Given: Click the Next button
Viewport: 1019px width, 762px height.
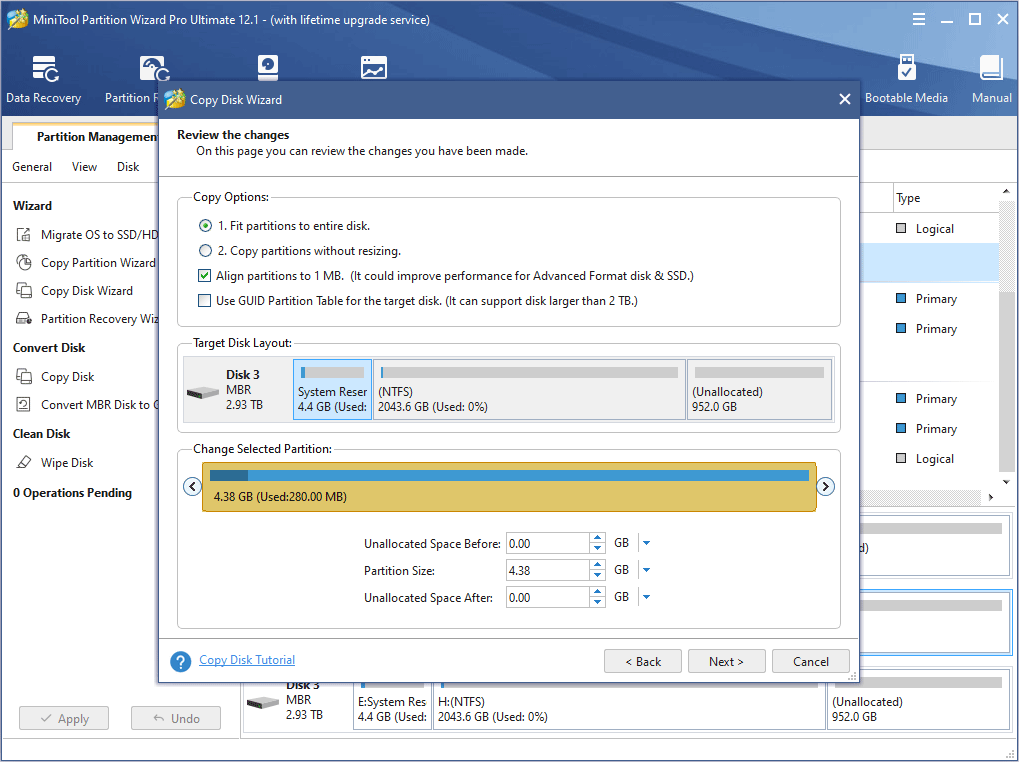Looking at the screenshot, I should click(x=727, y=661).
